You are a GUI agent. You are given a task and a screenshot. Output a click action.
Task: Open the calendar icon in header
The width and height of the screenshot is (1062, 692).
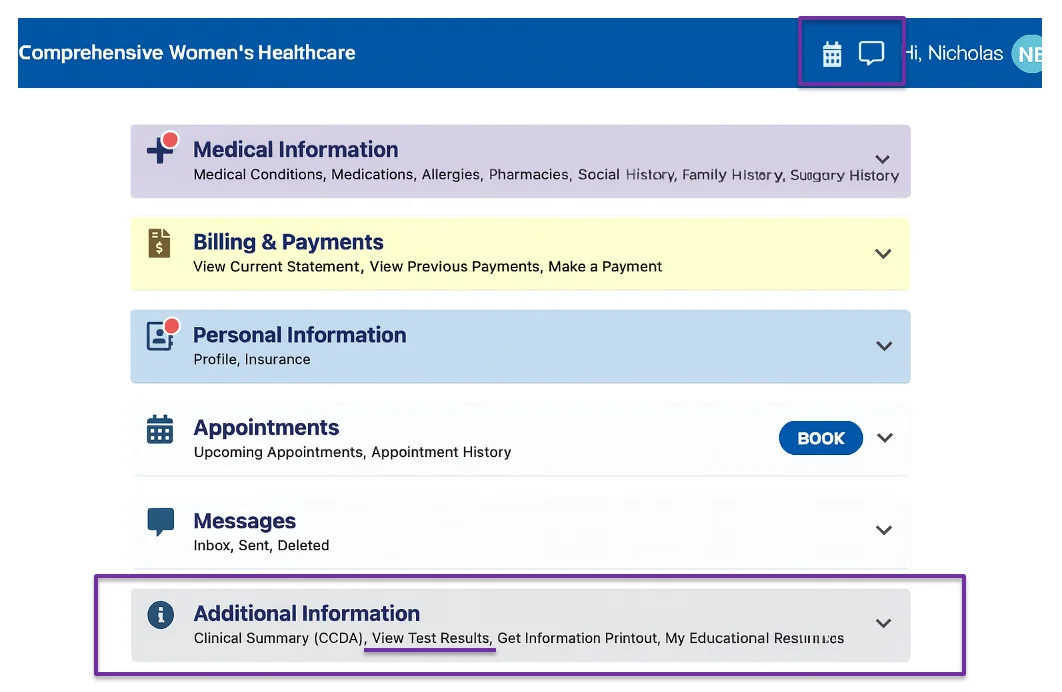[832, 54]
